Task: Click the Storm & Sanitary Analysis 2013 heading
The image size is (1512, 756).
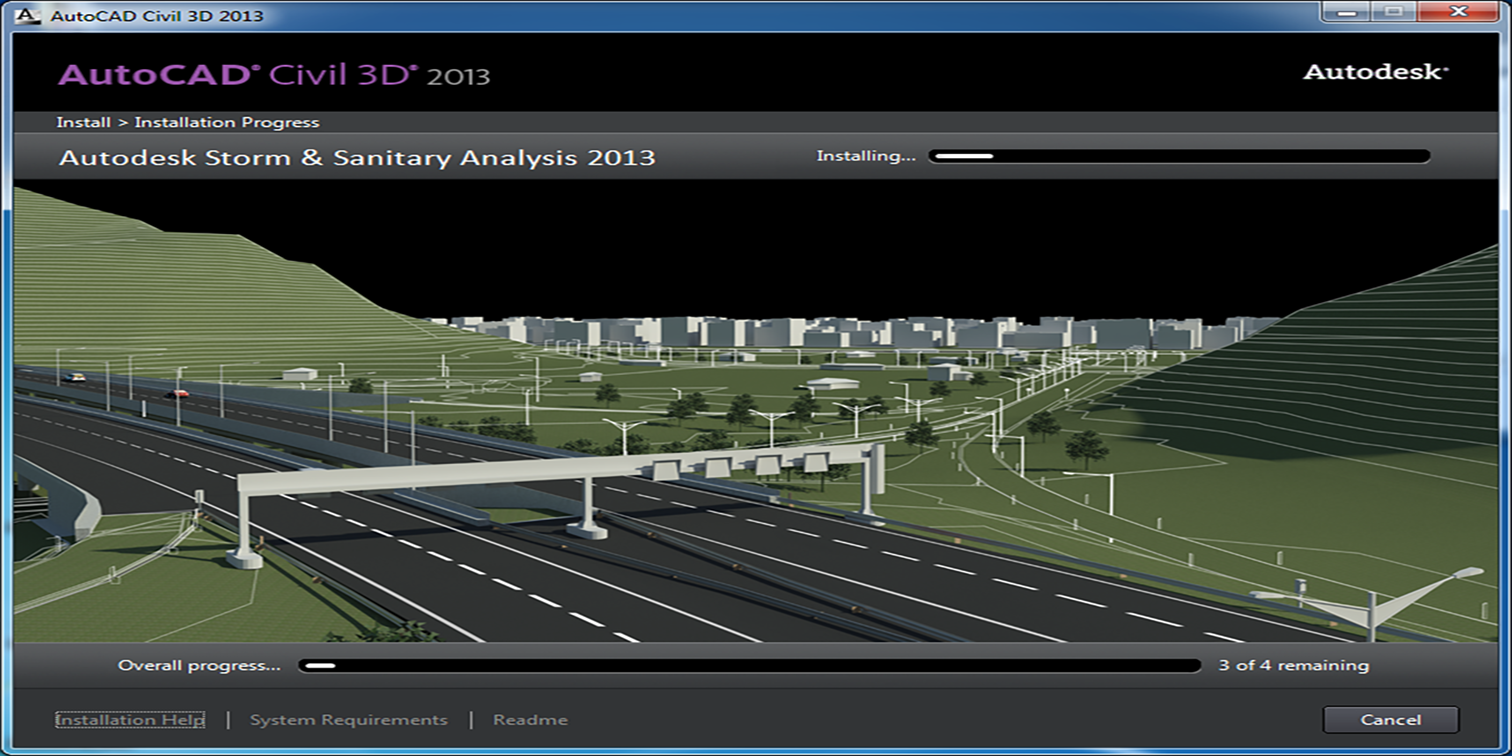Action: [x=357, y=157]
